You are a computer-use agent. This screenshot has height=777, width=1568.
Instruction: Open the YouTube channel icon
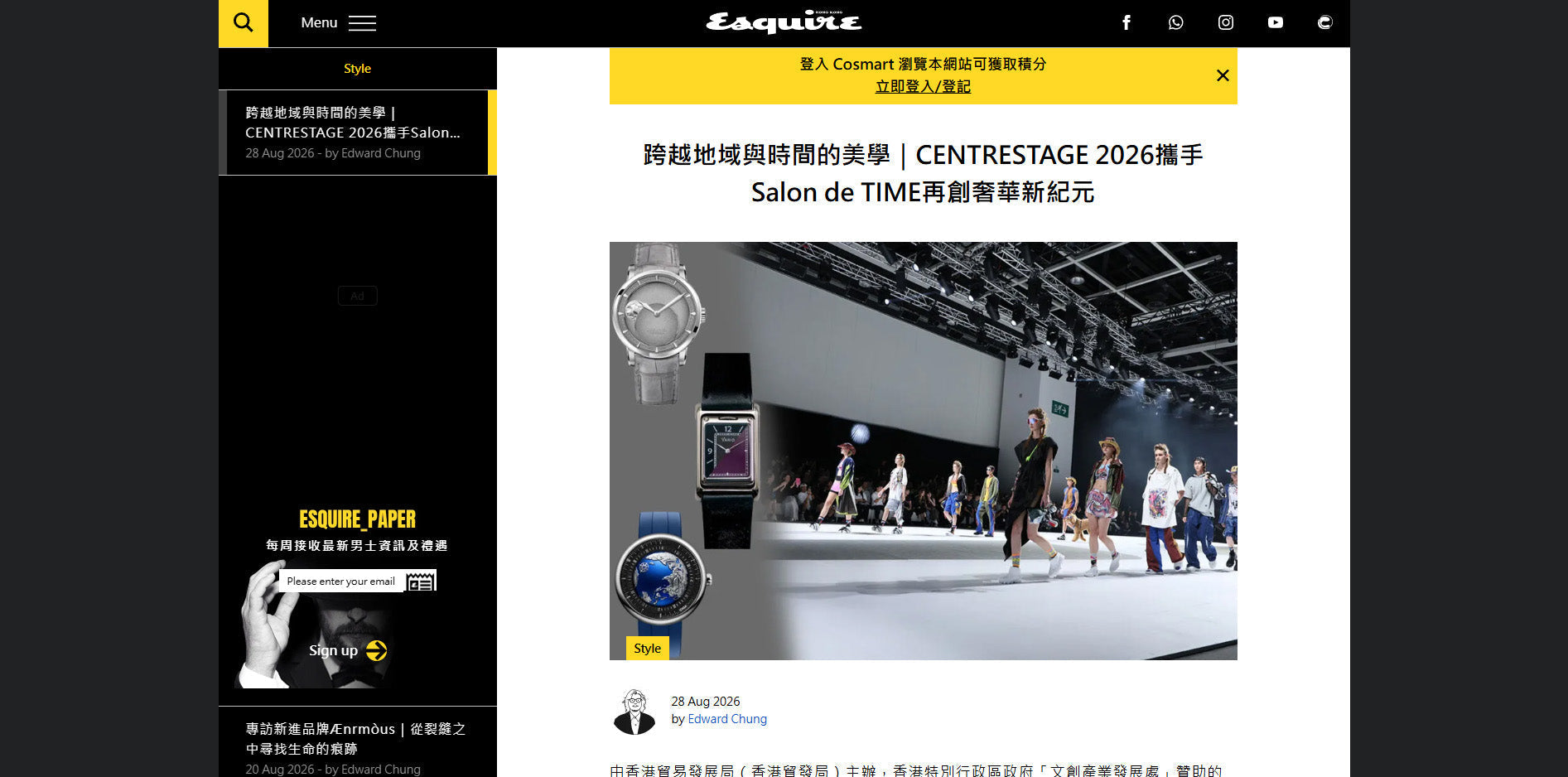1276,23
